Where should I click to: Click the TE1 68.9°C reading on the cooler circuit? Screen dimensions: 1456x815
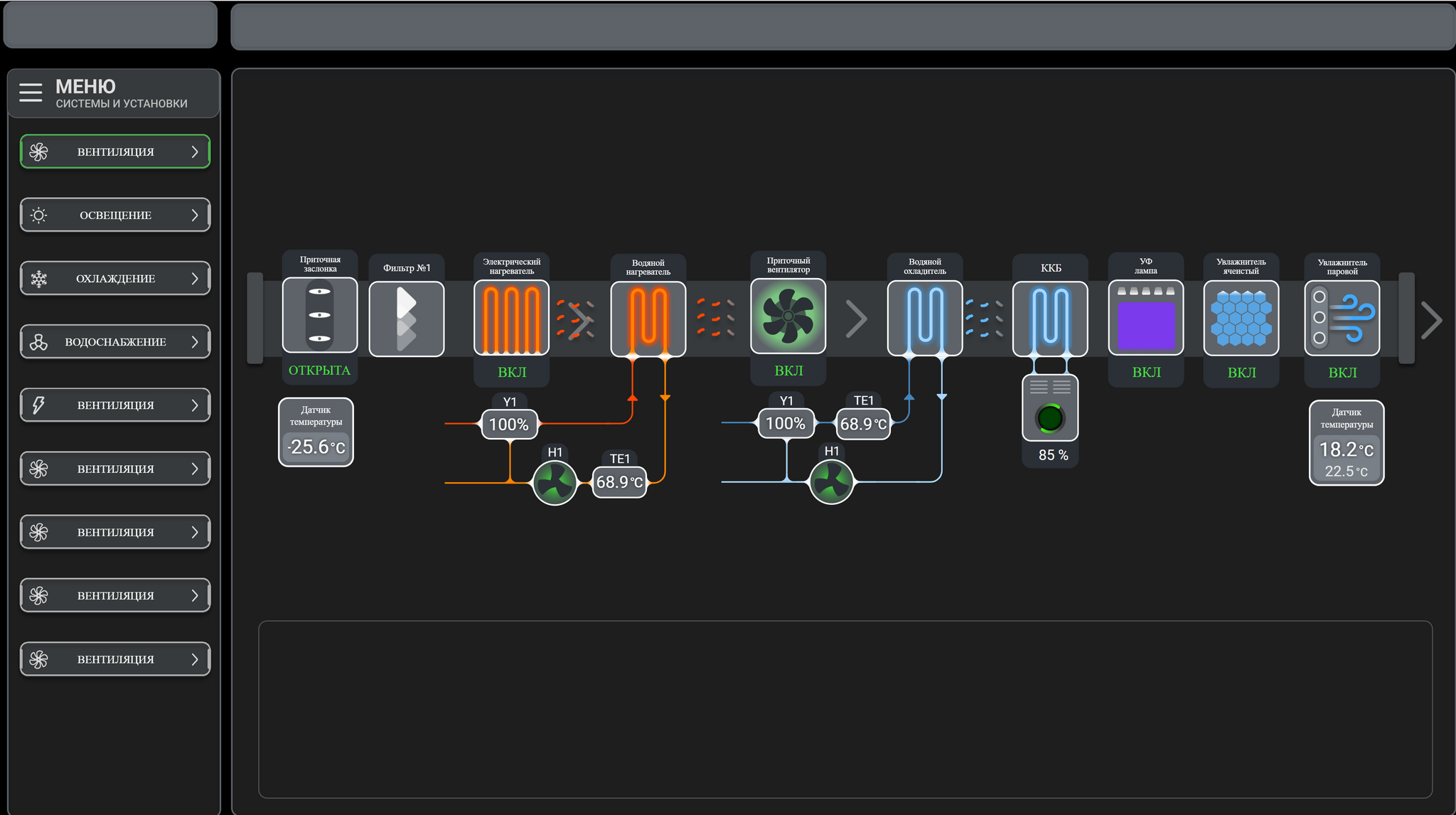pos(863,424)
